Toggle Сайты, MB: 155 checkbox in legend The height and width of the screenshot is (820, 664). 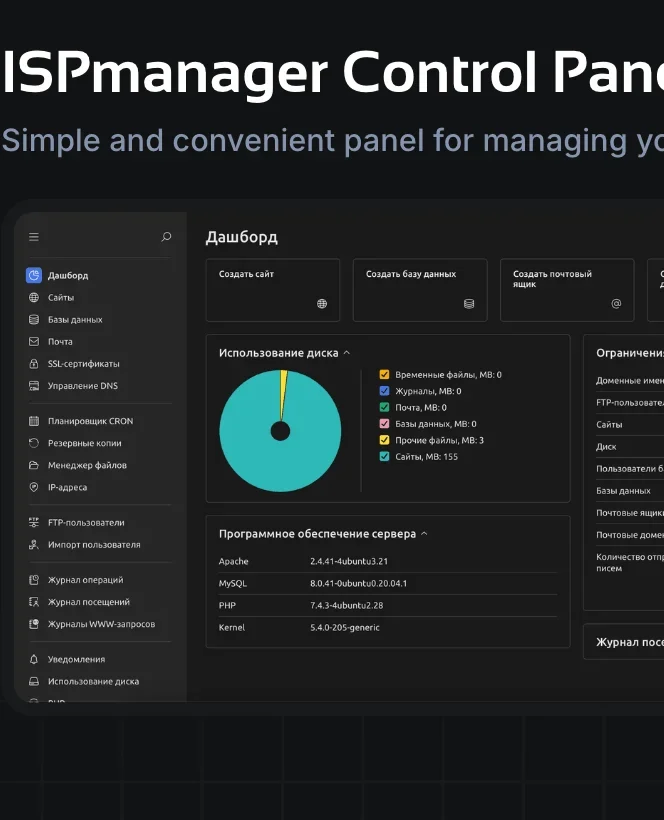384,456
